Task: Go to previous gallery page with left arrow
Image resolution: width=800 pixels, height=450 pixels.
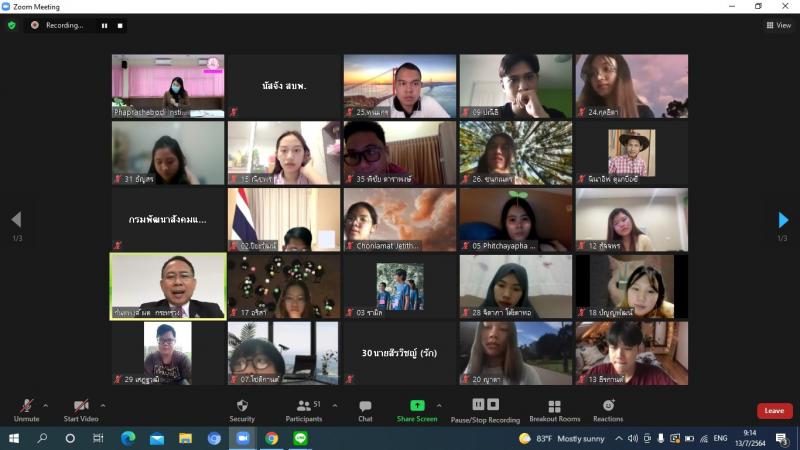Action: [16, 219]
